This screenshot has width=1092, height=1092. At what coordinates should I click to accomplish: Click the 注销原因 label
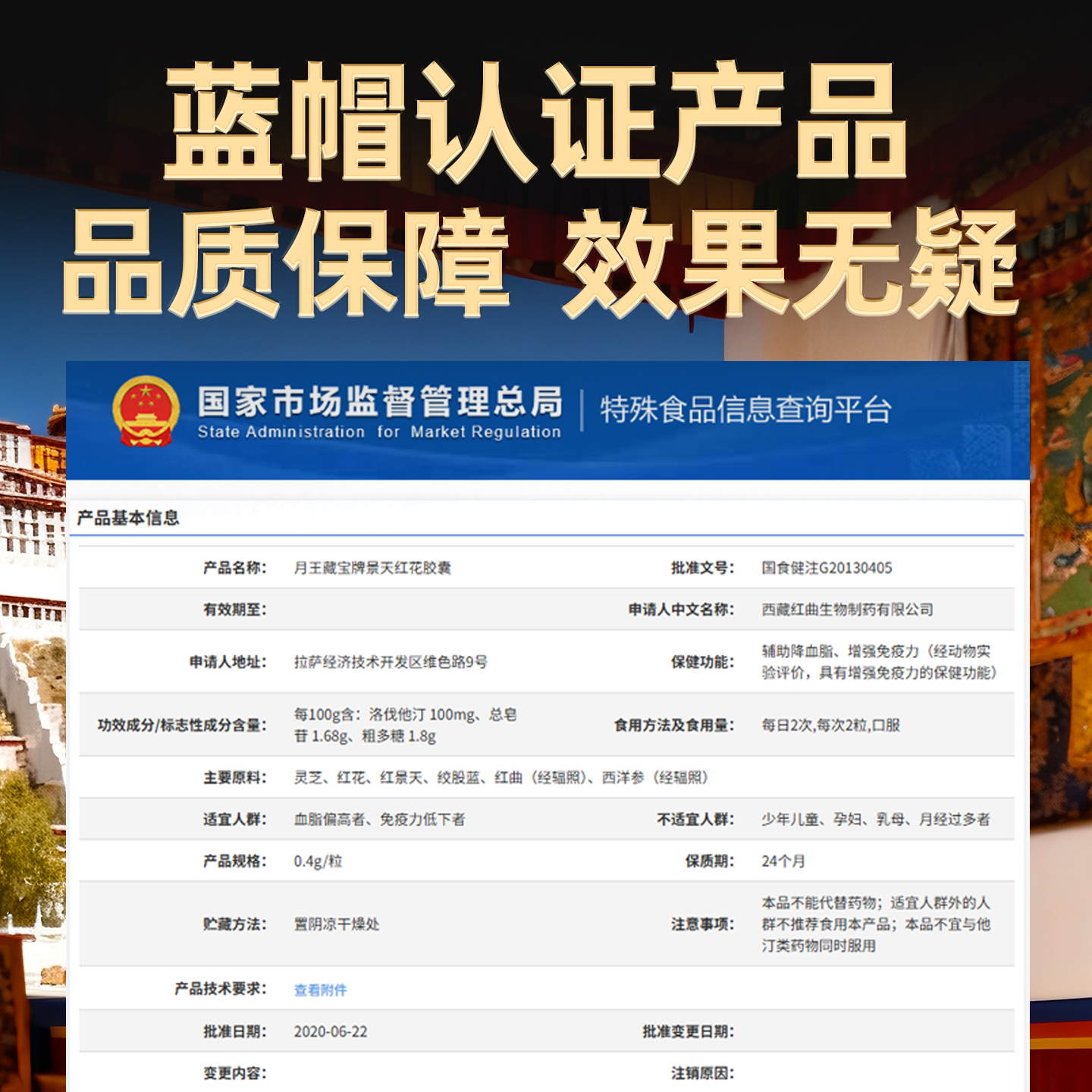pos(702,1073)
